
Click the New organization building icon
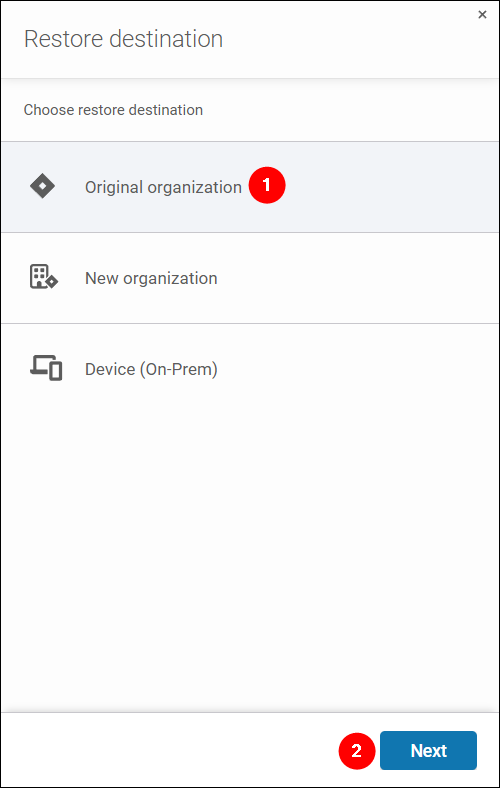[44, 277]
